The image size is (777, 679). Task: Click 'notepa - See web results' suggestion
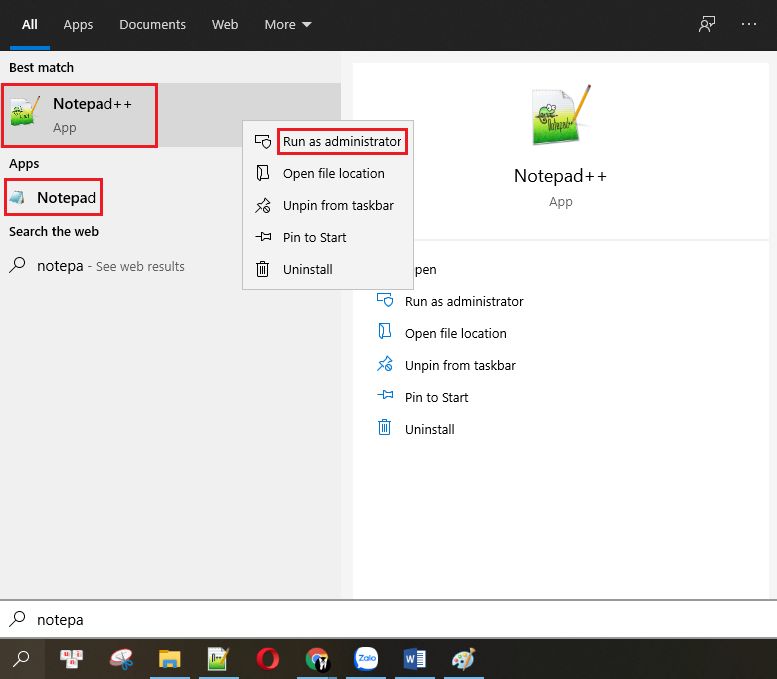tap(110, 267)
